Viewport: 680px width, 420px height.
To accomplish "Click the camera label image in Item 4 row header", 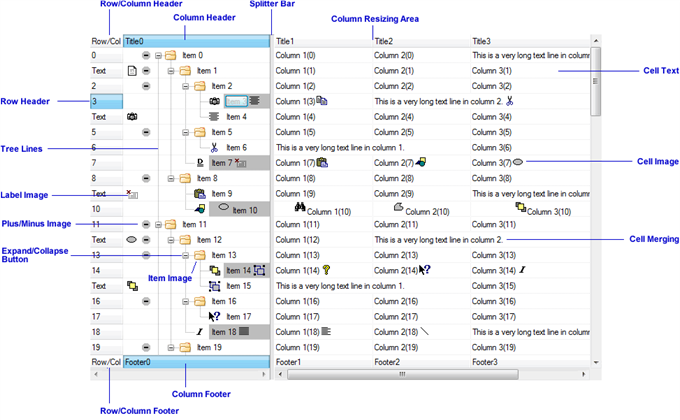I will coord(132,117).
